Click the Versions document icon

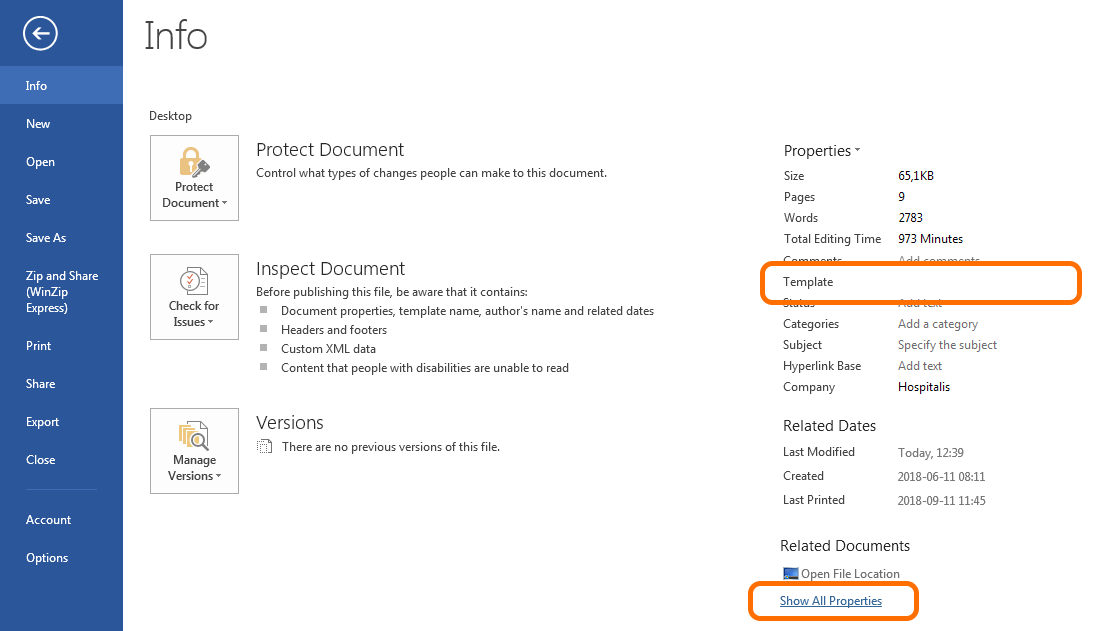(264, 447)
